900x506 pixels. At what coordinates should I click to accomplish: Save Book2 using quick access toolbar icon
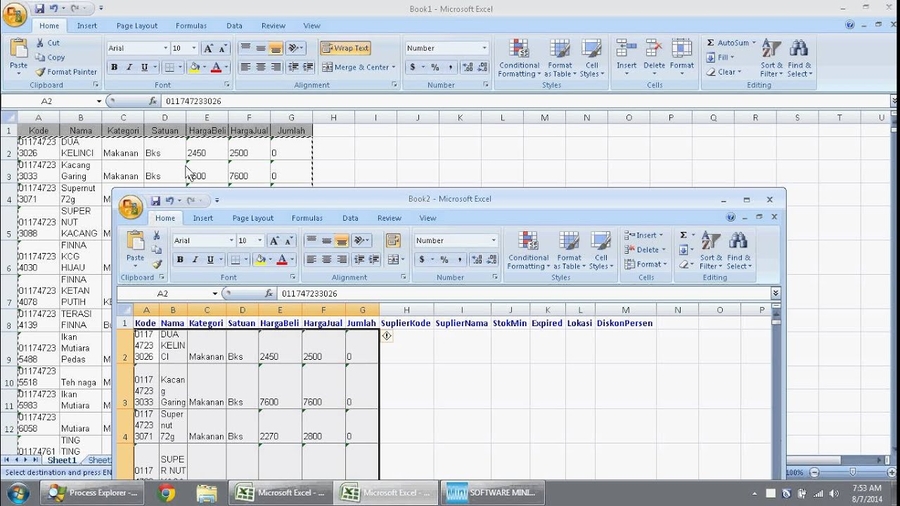[x=155, y=201]
